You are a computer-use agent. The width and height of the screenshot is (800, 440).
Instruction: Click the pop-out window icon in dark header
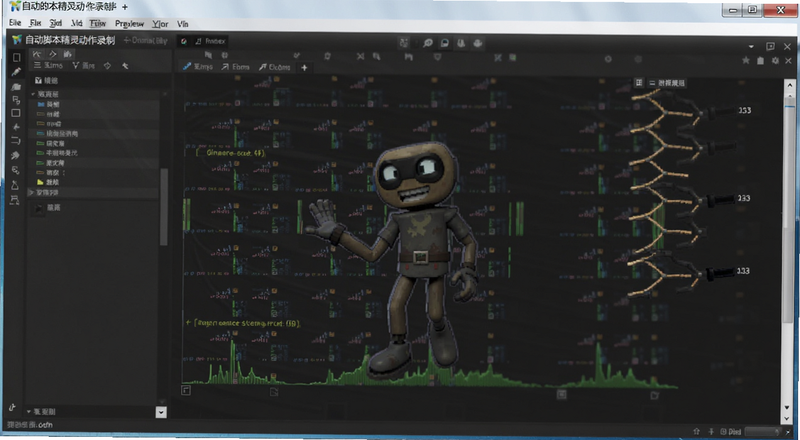click(x=770, y=46)
